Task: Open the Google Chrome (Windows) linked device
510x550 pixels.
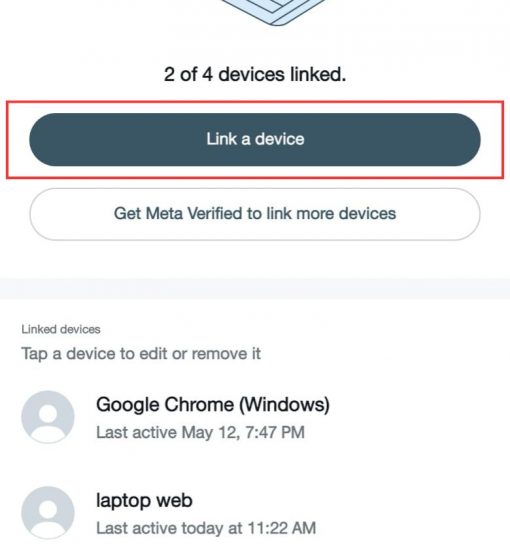Action: [x=255, y=417]
